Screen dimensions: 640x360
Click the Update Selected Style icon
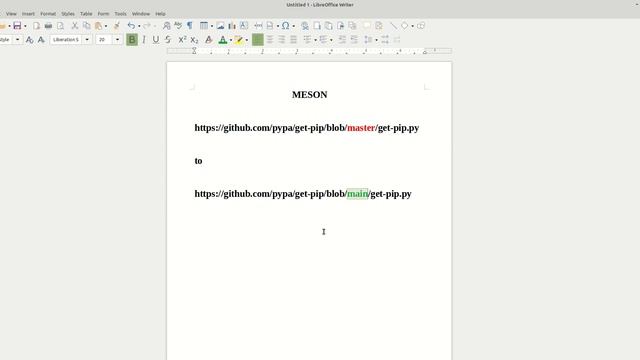tap(29, 40)
